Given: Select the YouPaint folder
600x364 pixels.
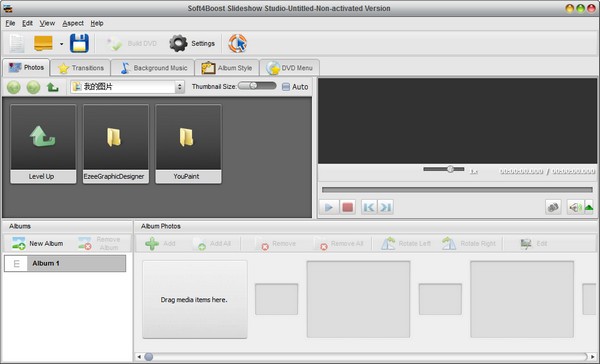Looking at the screenshot, I should pyautogui.click(x=188, y=144).
